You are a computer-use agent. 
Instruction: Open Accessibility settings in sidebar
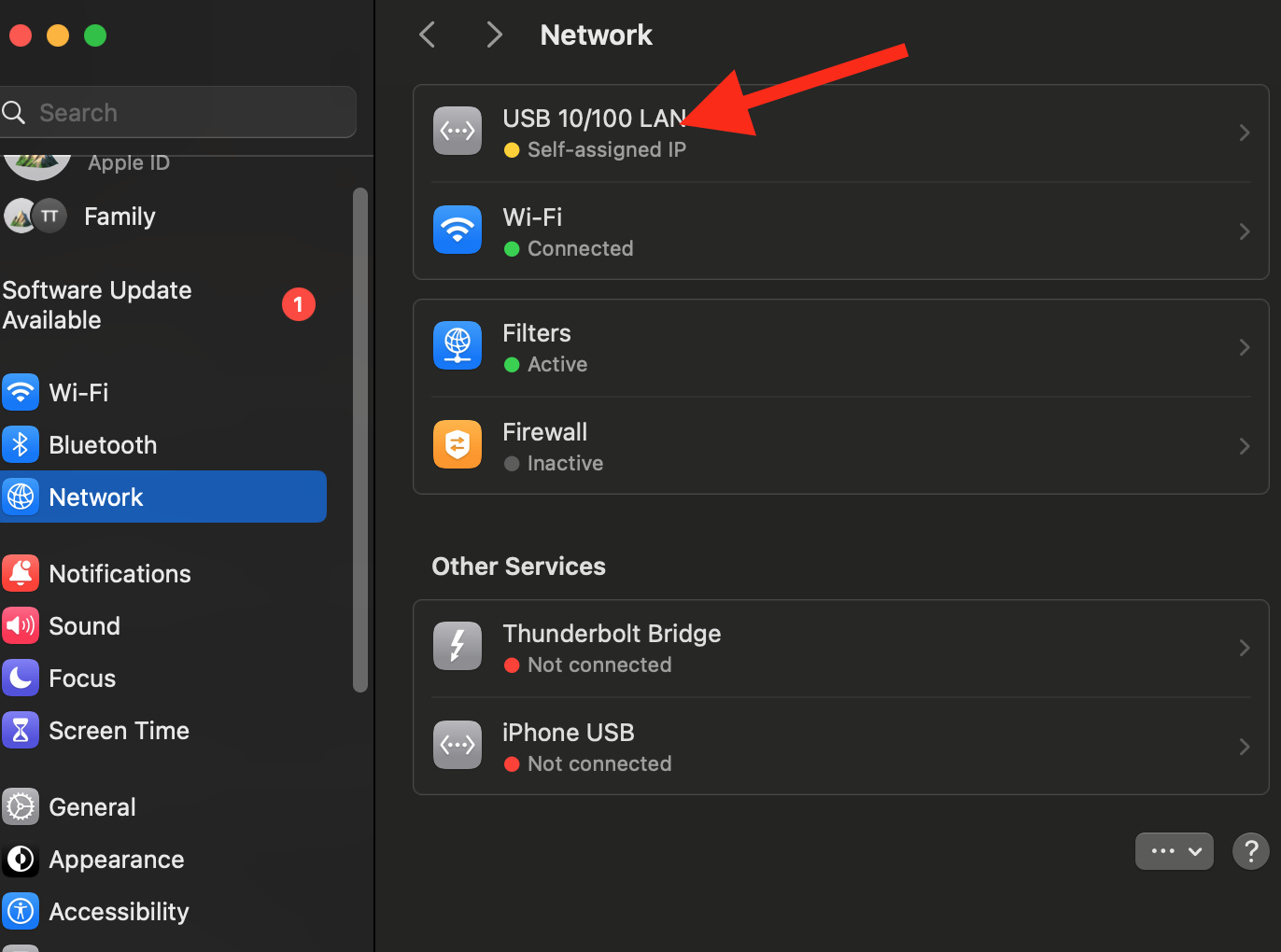(163, 911)
